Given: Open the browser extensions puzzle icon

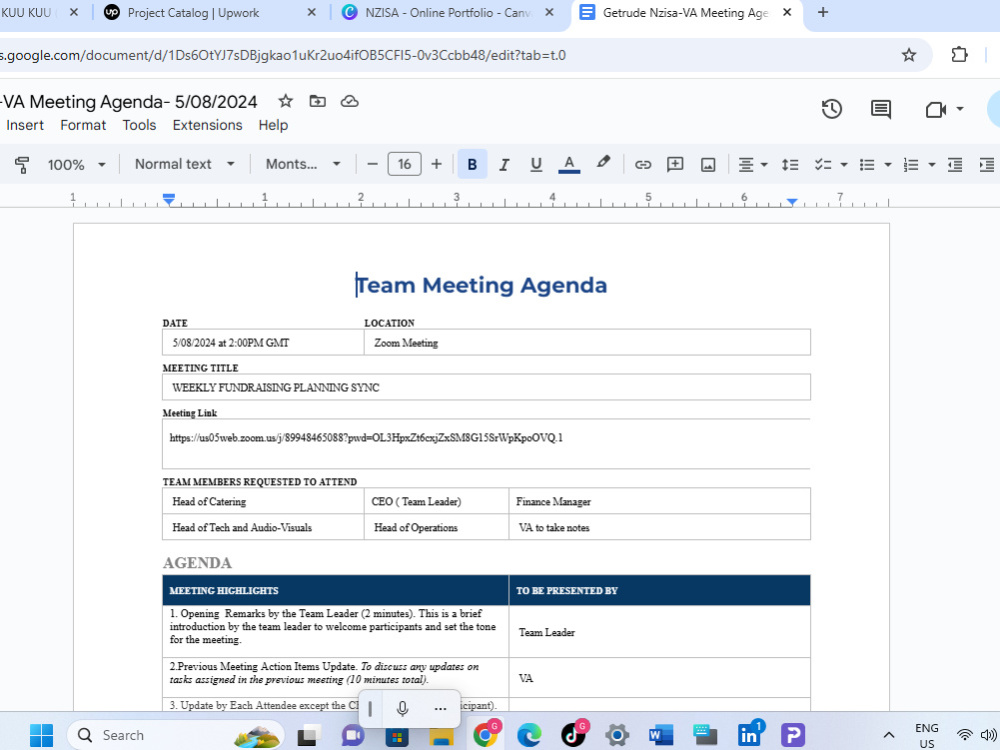Looking at the screenshot, I should (x=959, y=55).
